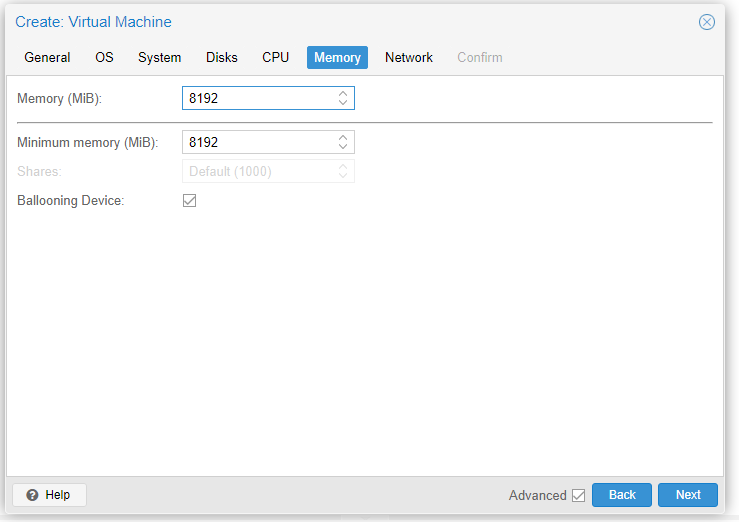Image resolution: width=739 pixels, height=522 pixels.
Task: Switch to the Network tab
Action: click(409, 57)
